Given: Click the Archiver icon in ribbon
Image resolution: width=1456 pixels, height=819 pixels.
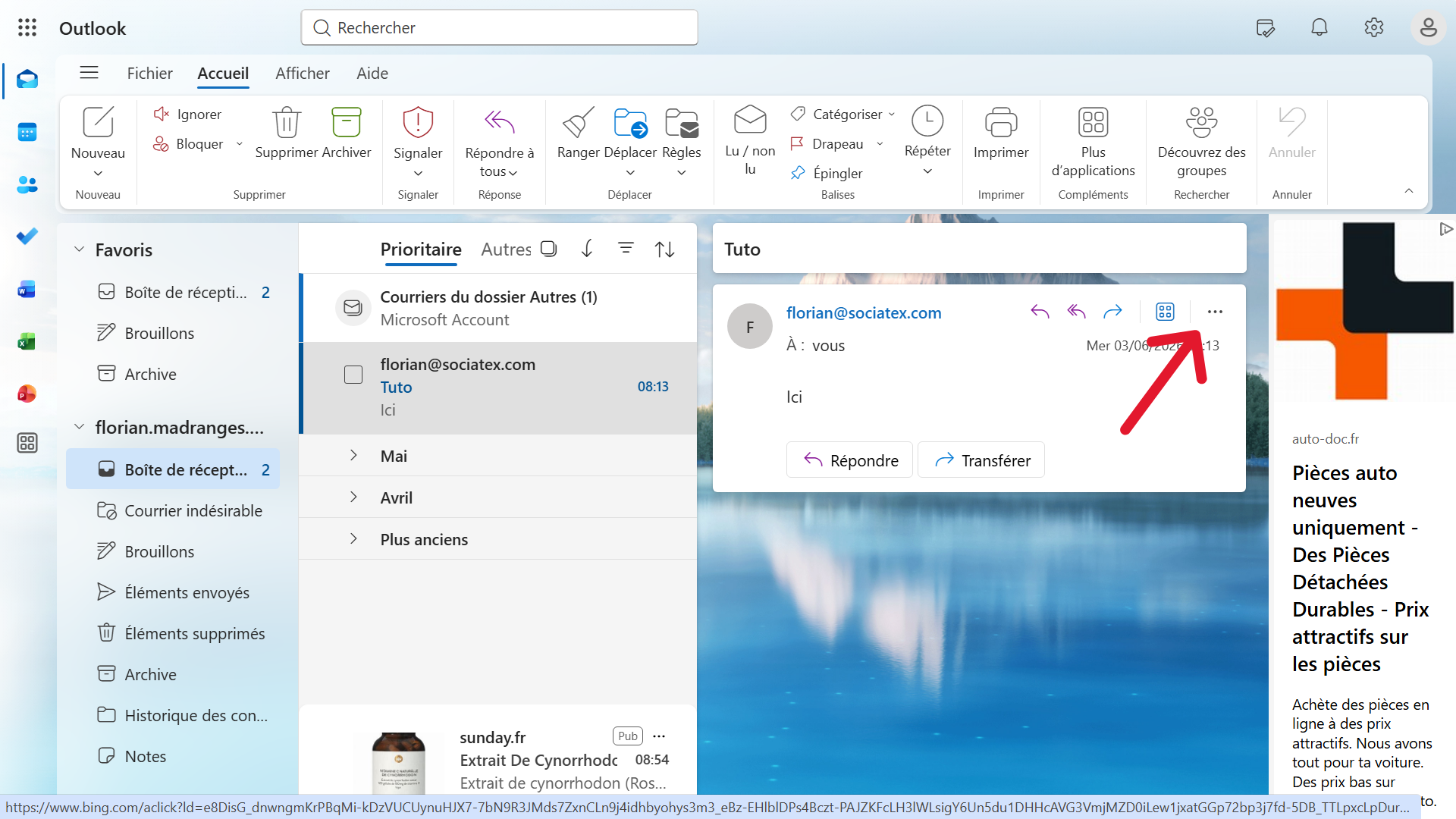Looking at the screenshot, I should point(346,122).
